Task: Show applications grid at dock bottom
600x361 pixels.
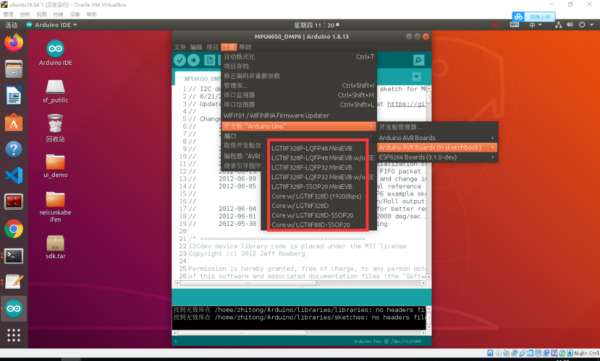Action: tap(14, 335)
